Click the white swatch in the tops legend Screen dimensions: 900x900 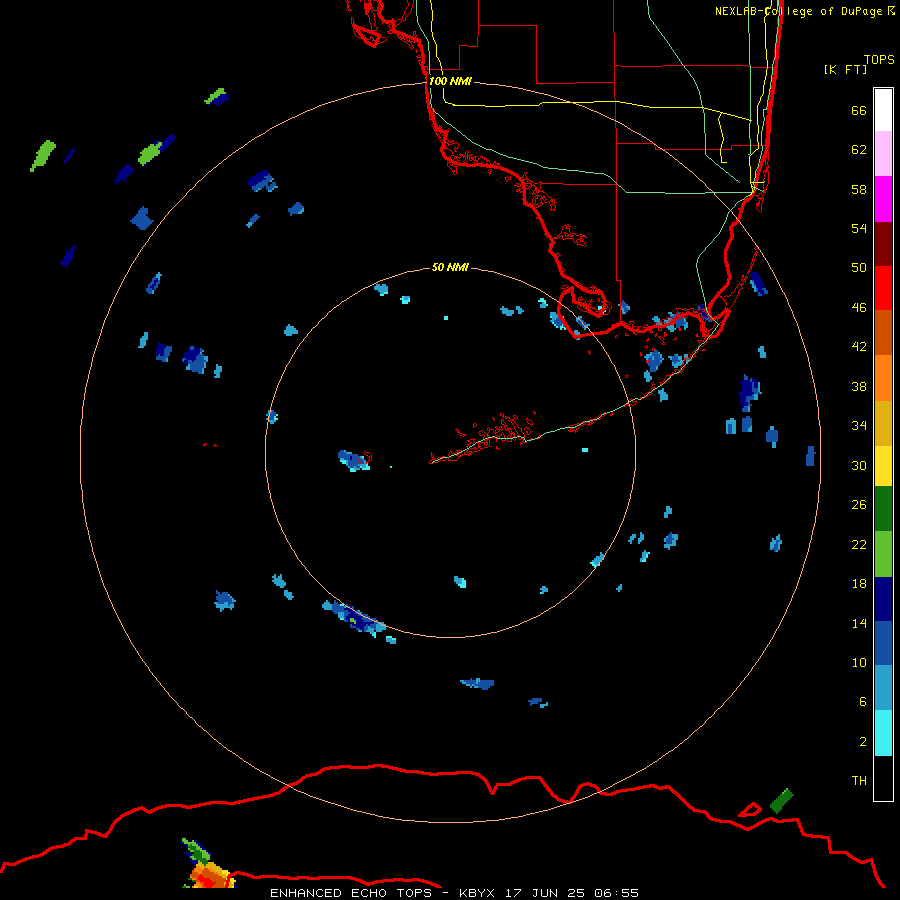coord(883,110)
